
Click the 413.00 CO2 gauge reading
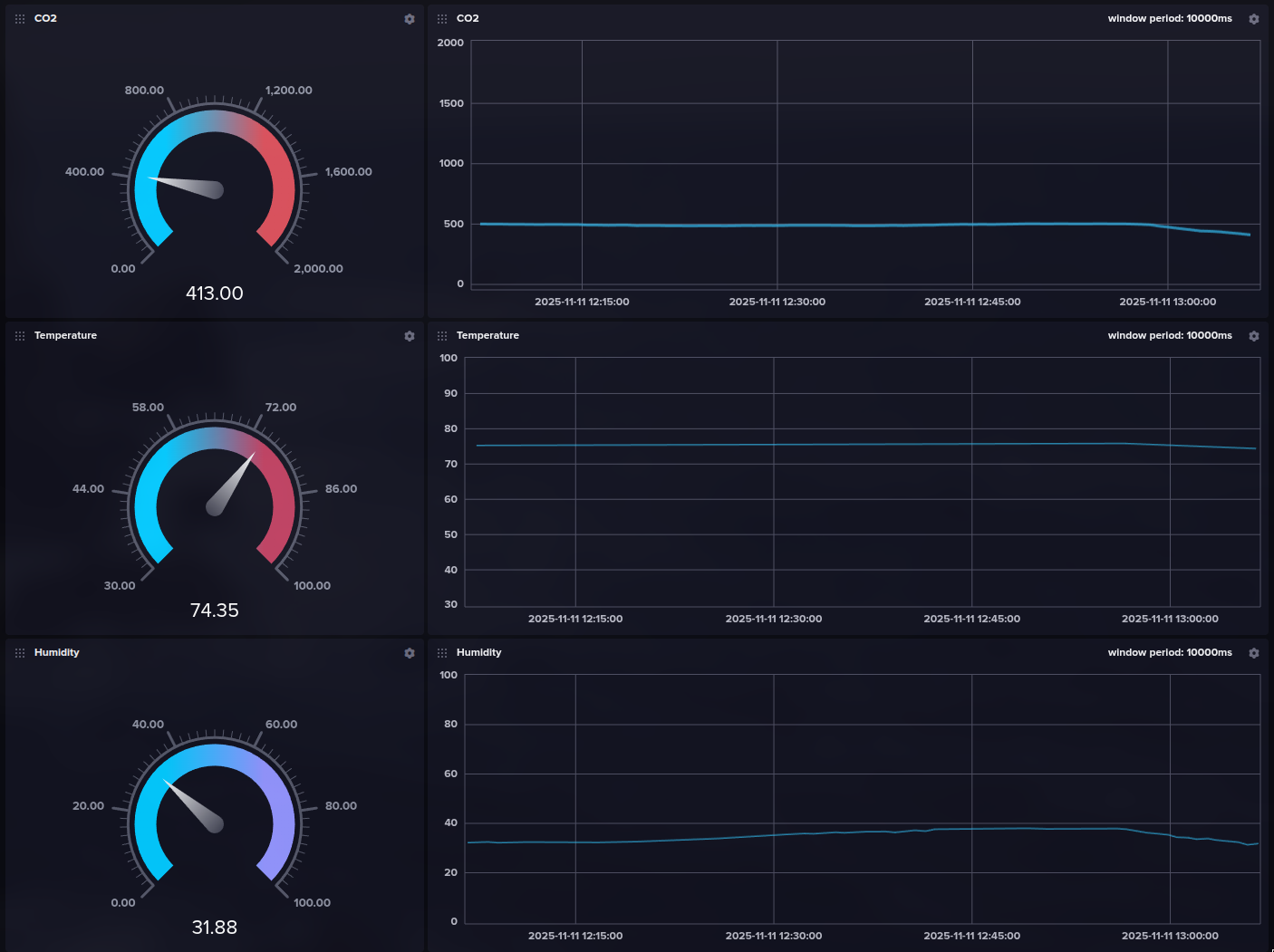point(215,293)
